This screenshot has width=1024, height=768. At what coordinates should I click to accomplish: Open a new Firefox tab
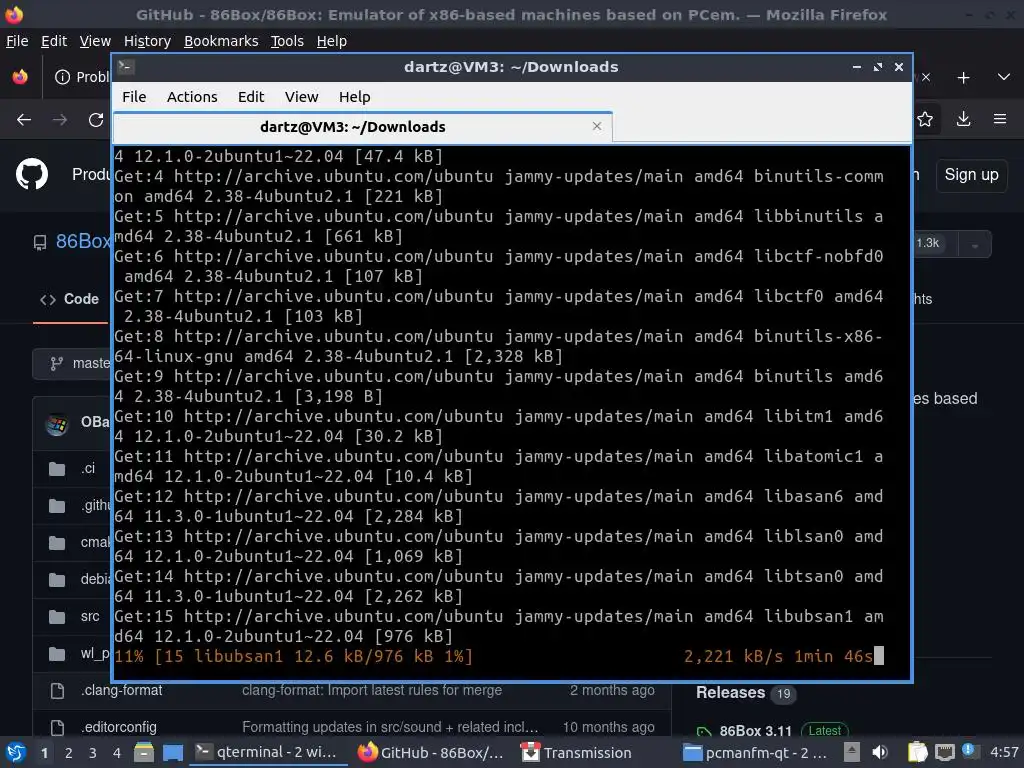[963, 78]
